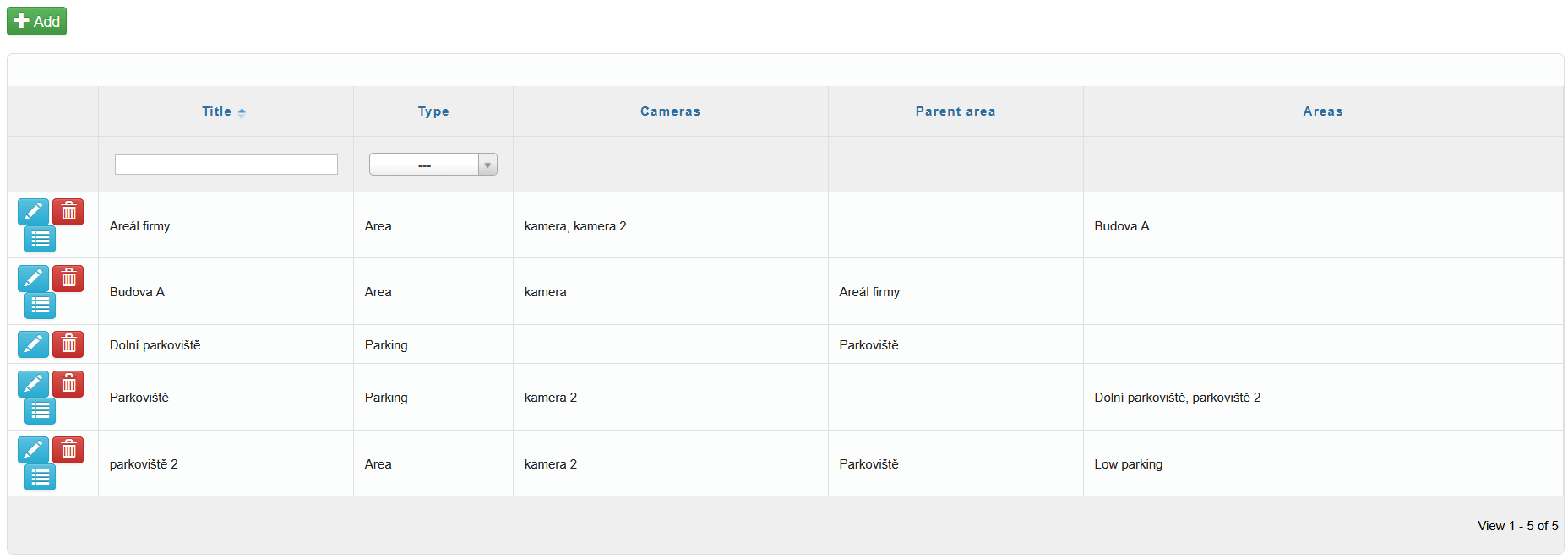Focus the Title filter text field
This screenshot has height=558, width=1568.
(x=226, y=165)
